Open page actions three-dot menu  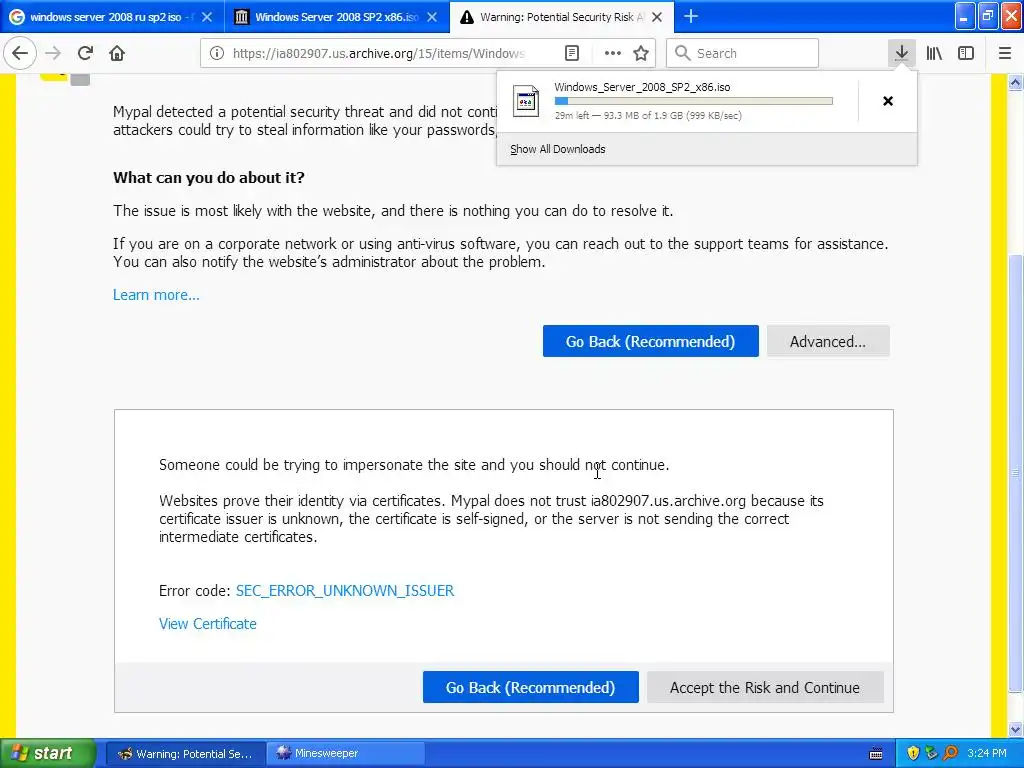pos(613,53)
